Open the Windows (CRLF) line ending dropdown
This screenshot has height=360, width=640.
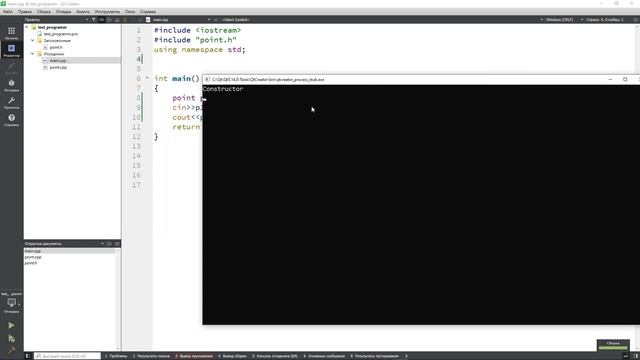click(x=560, y=20)
